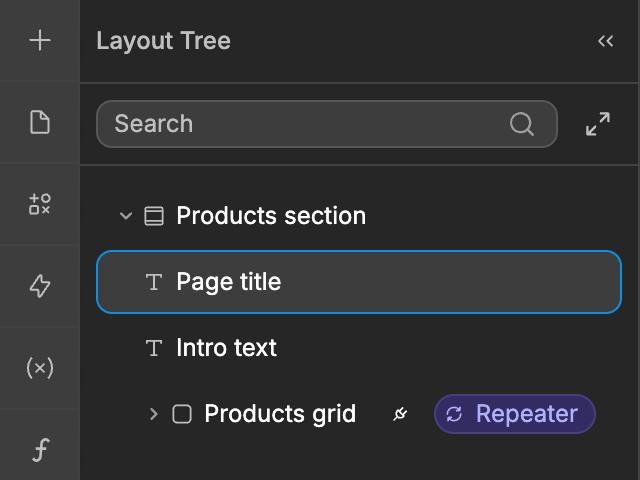
Task: Click the magnifier icon in Search field
Action: (522, 124)
